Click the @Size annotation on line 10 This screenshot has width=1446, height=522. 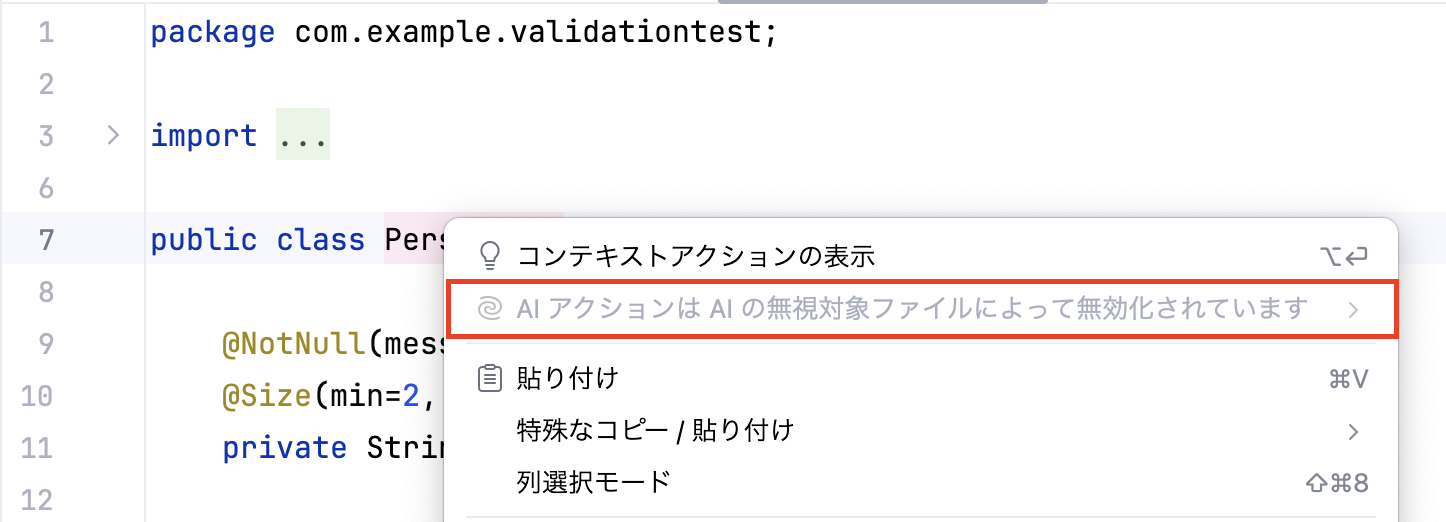tap(267, 397)
